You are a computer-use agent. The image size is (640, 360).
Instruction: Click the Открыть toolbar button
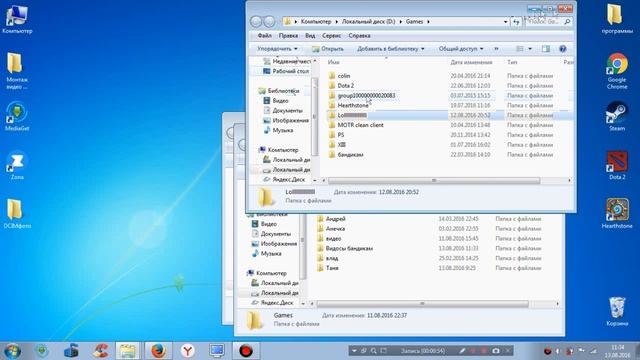coord(328,49)
